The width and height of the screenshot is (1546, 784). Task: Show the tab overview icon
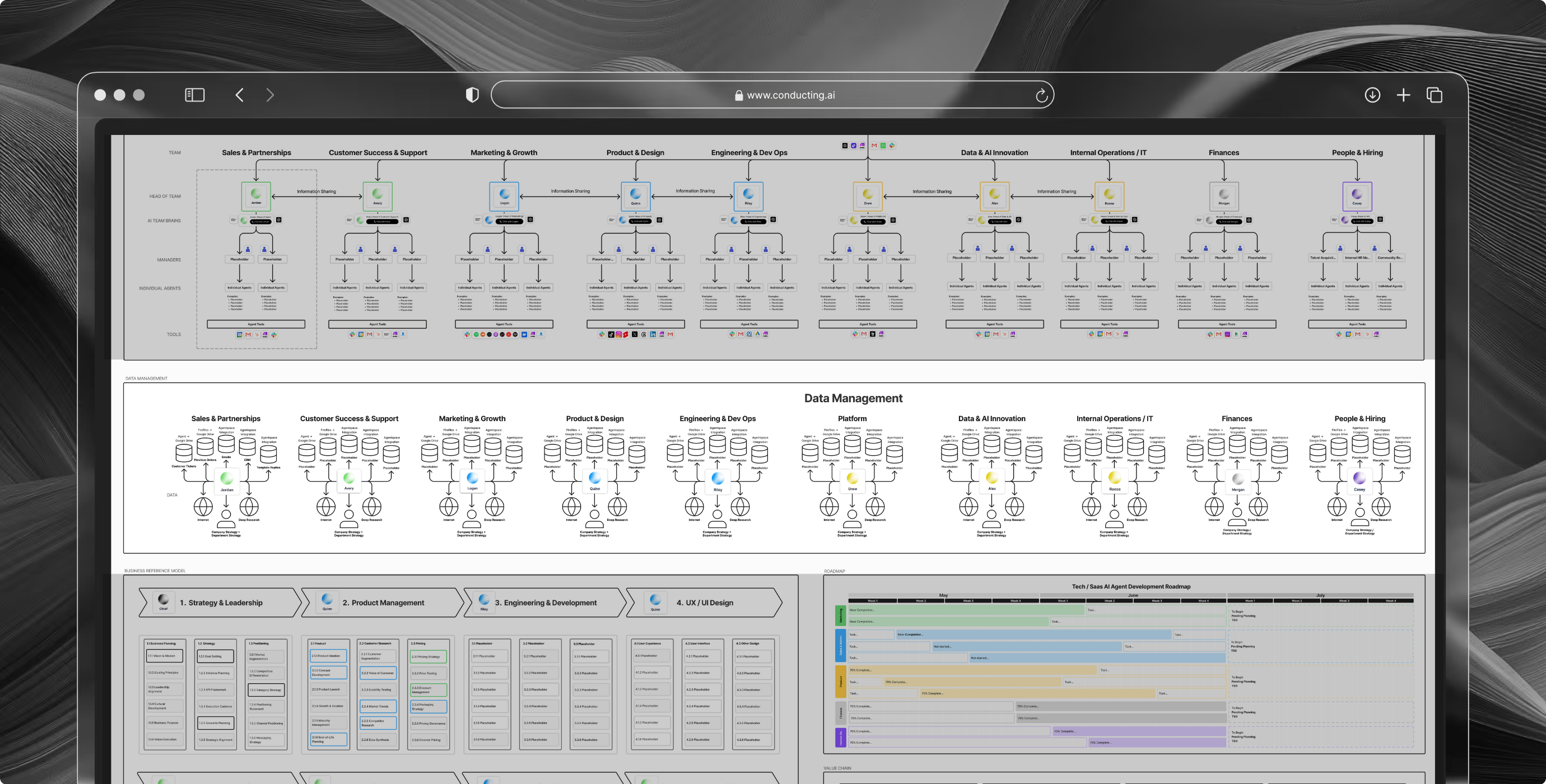pos(1435,95)
